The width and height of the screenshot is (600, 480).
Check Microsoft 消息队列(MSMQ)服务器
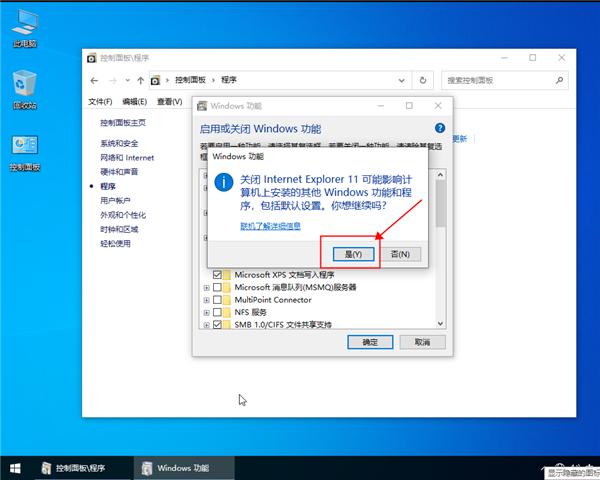tap(217, 287)
